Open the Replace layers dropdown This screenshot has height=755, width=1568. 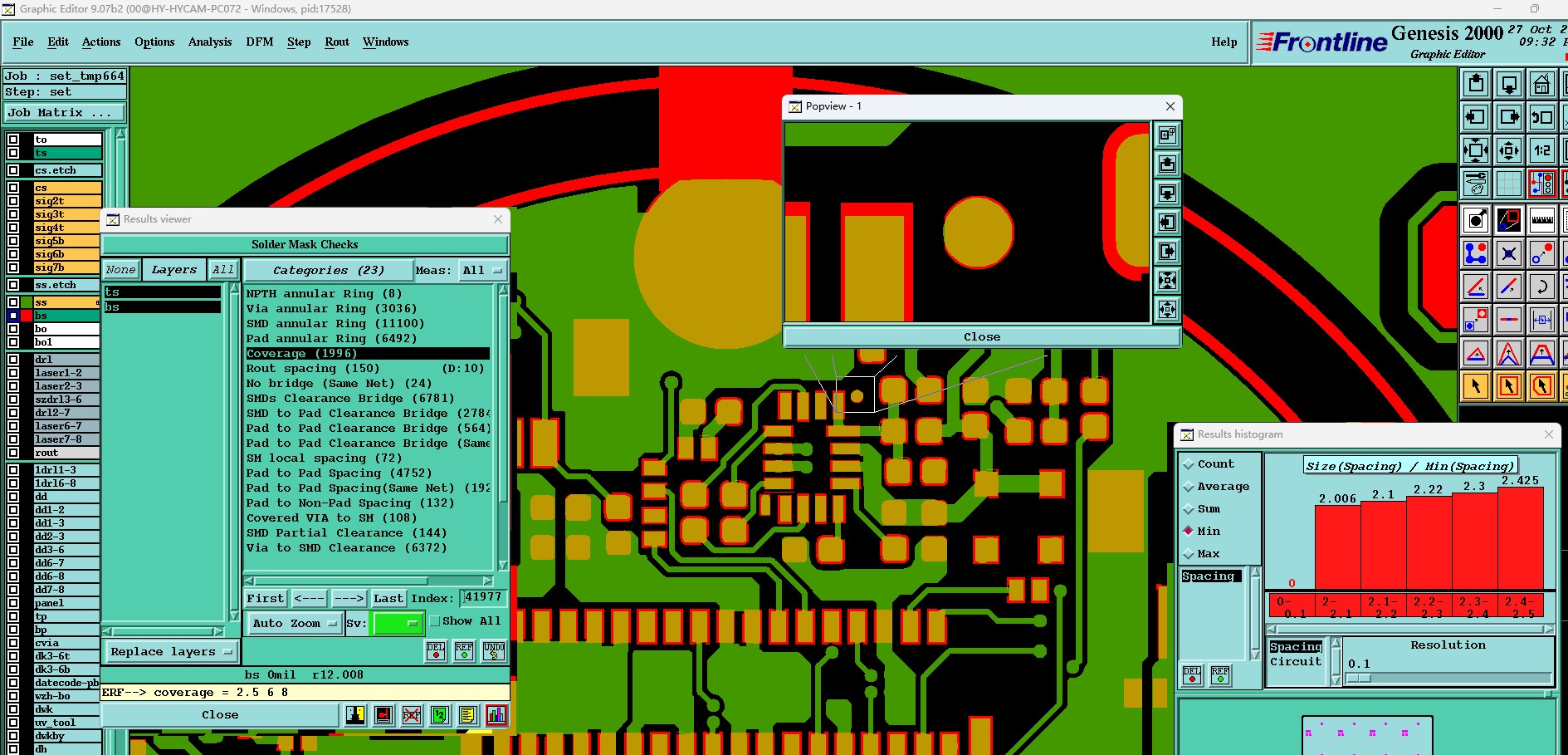[171, 652]
